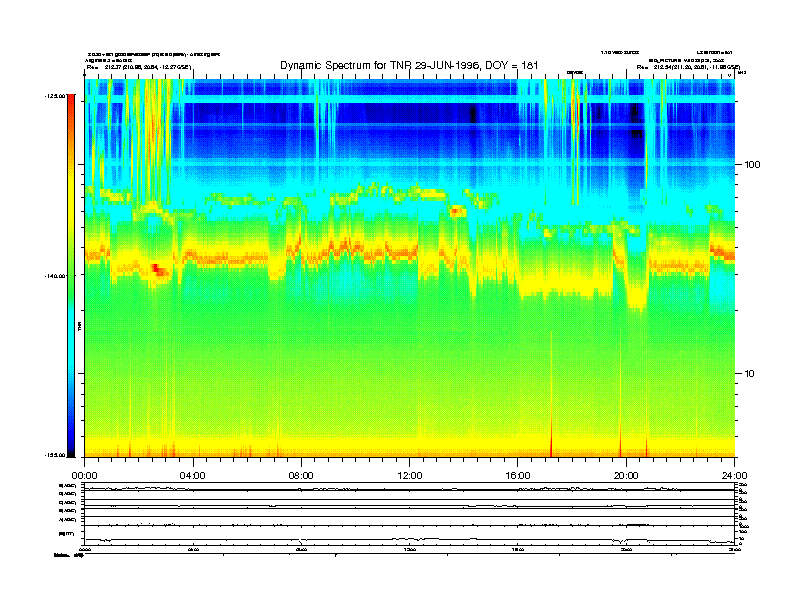Viewport: 792px width, 612px height.
Task: Click the red top of the color bar
Action: point(71,99)
